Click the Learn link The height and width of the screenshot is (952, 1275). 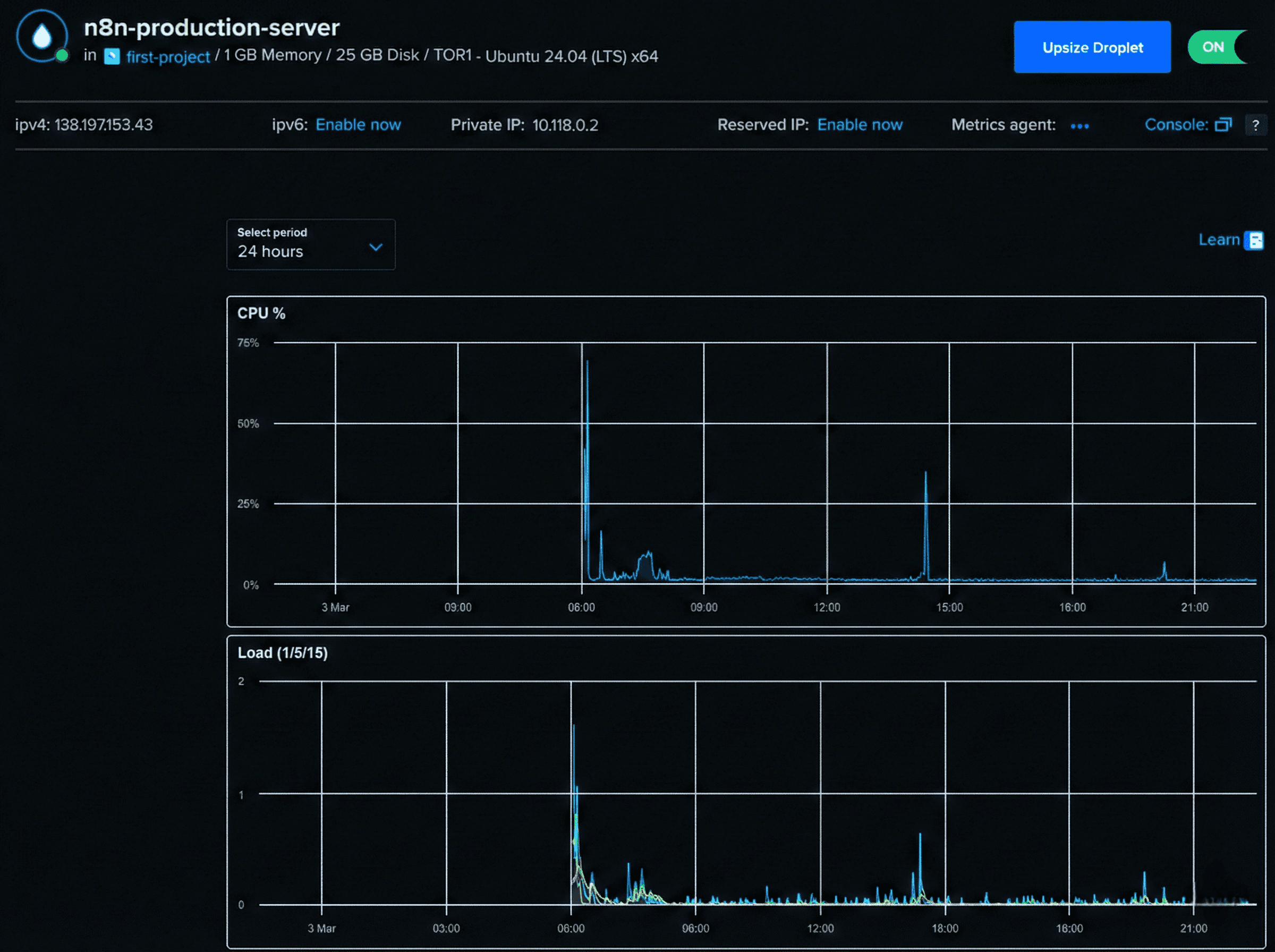[1219, 240]
